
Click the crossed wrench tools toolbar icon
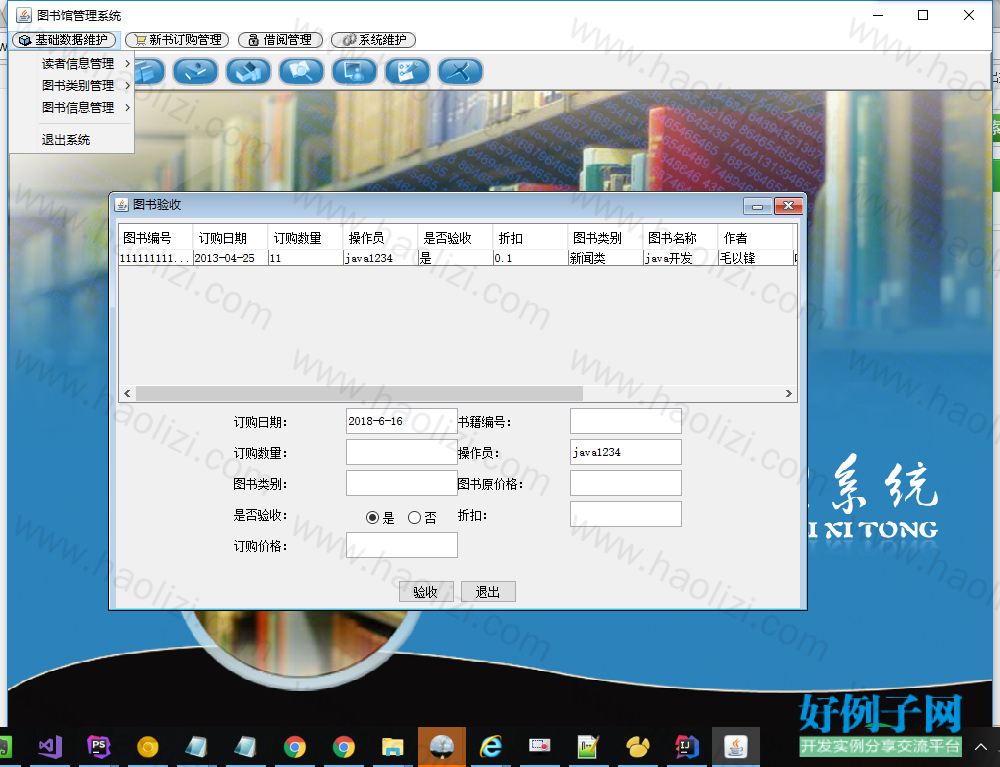pyautogui.click(x=460, y=71)
